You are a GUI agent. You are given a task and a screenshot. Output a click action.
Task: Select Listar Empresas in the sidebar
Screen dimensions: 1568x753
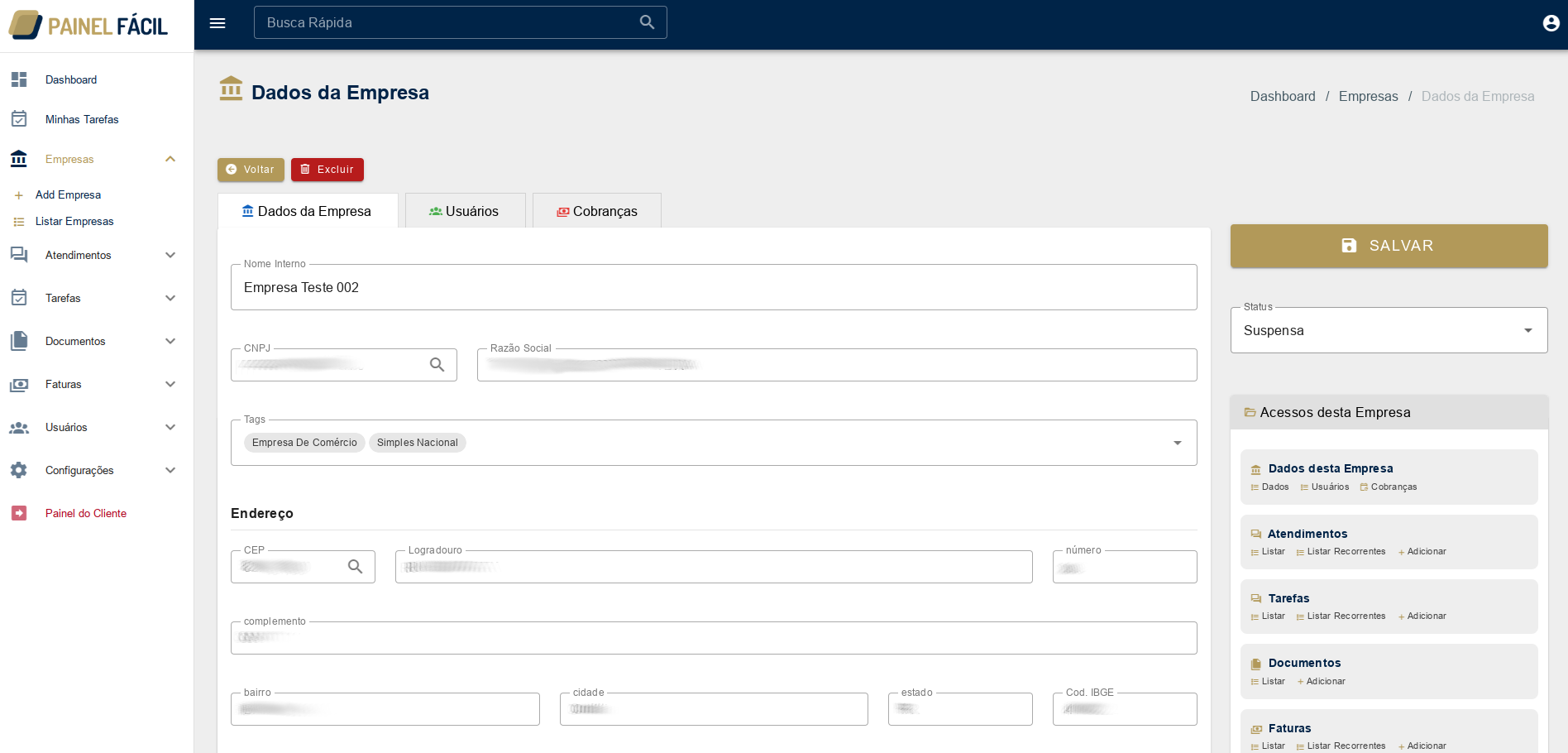coord(74,221)
